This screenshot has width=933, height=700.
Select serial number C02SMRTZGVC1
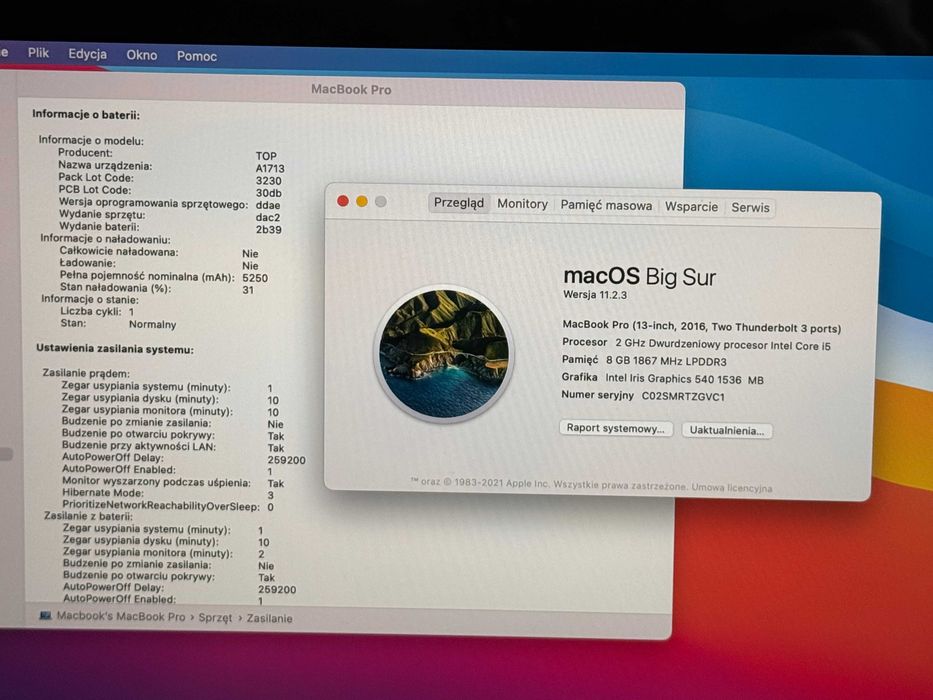point(683,396)
